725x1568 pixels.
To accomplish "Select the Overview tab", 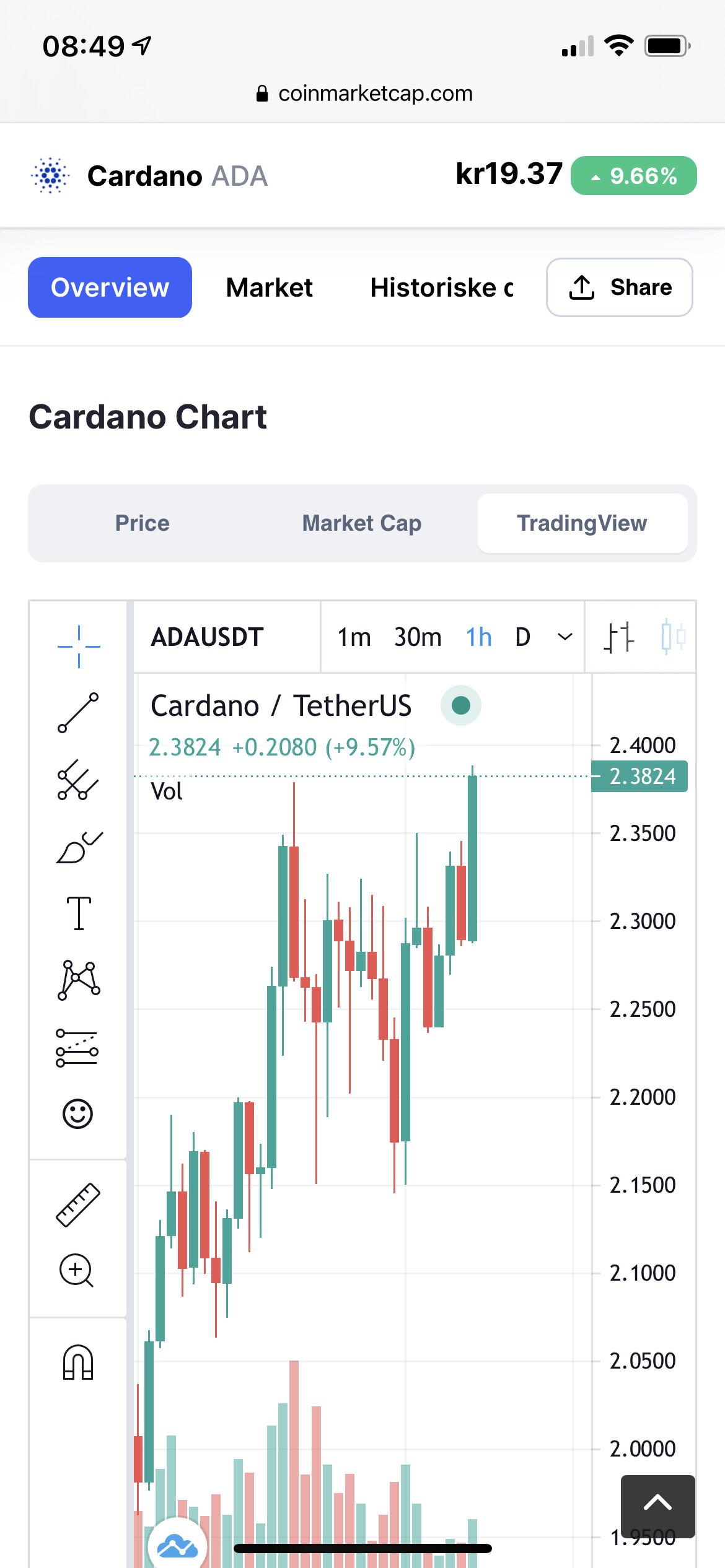I will point(110,287).
